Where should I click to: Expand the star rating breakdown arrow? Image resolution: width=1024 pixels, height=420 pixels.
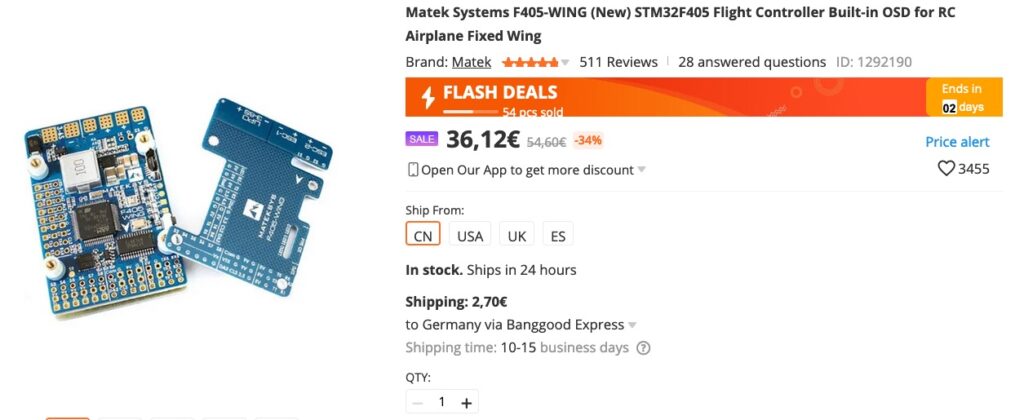point(565,62)
